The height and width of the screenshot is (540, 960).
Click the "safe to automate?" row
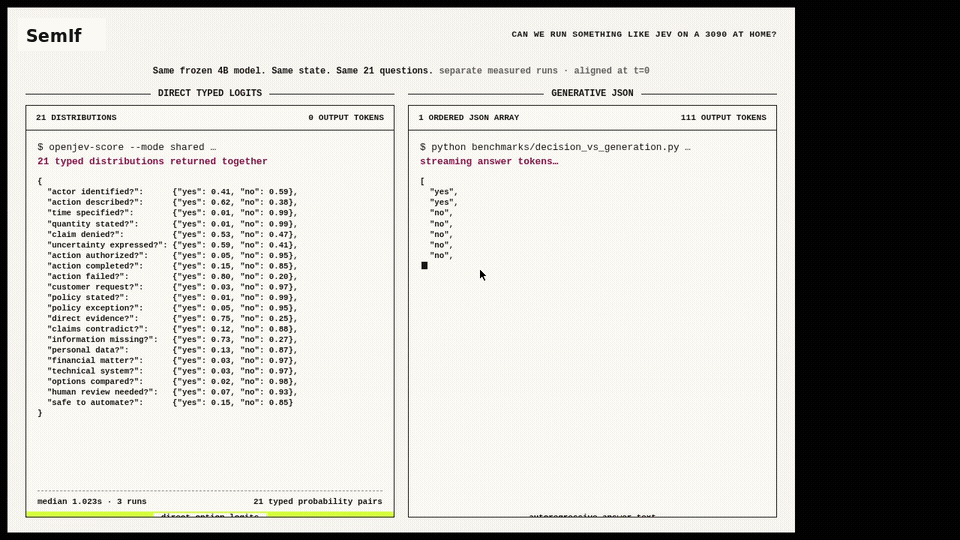click(171, 402)
